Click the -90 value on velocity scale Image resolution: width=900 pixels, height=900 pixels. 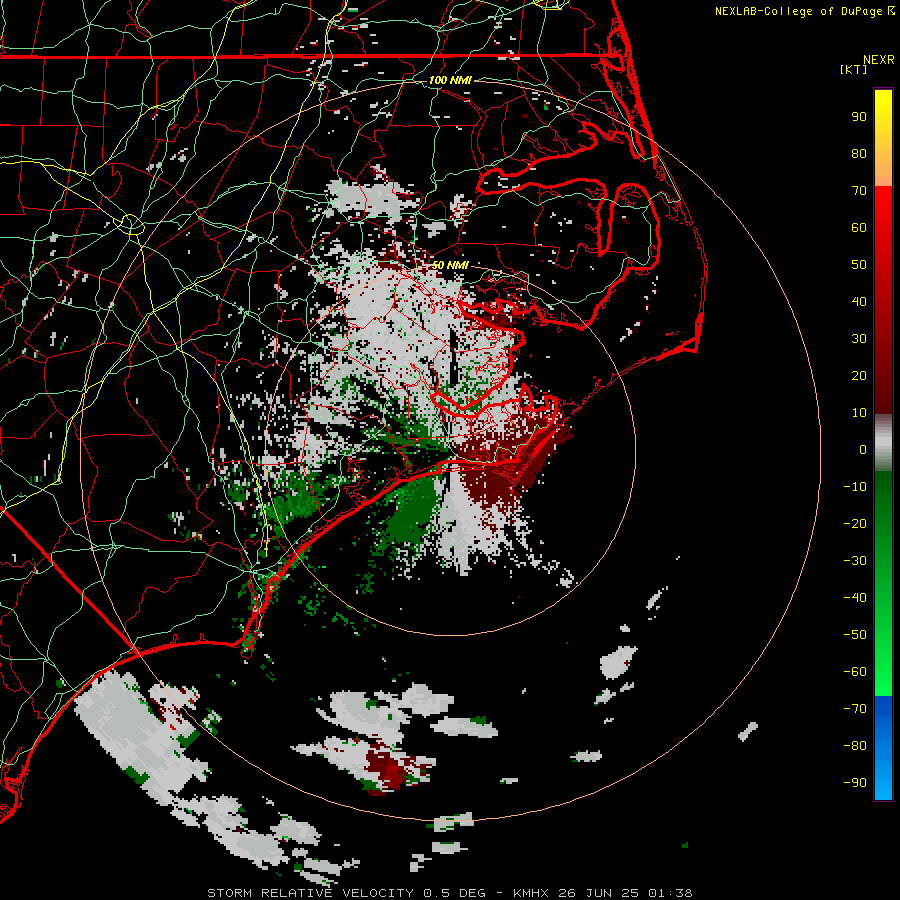click(855, 782)
